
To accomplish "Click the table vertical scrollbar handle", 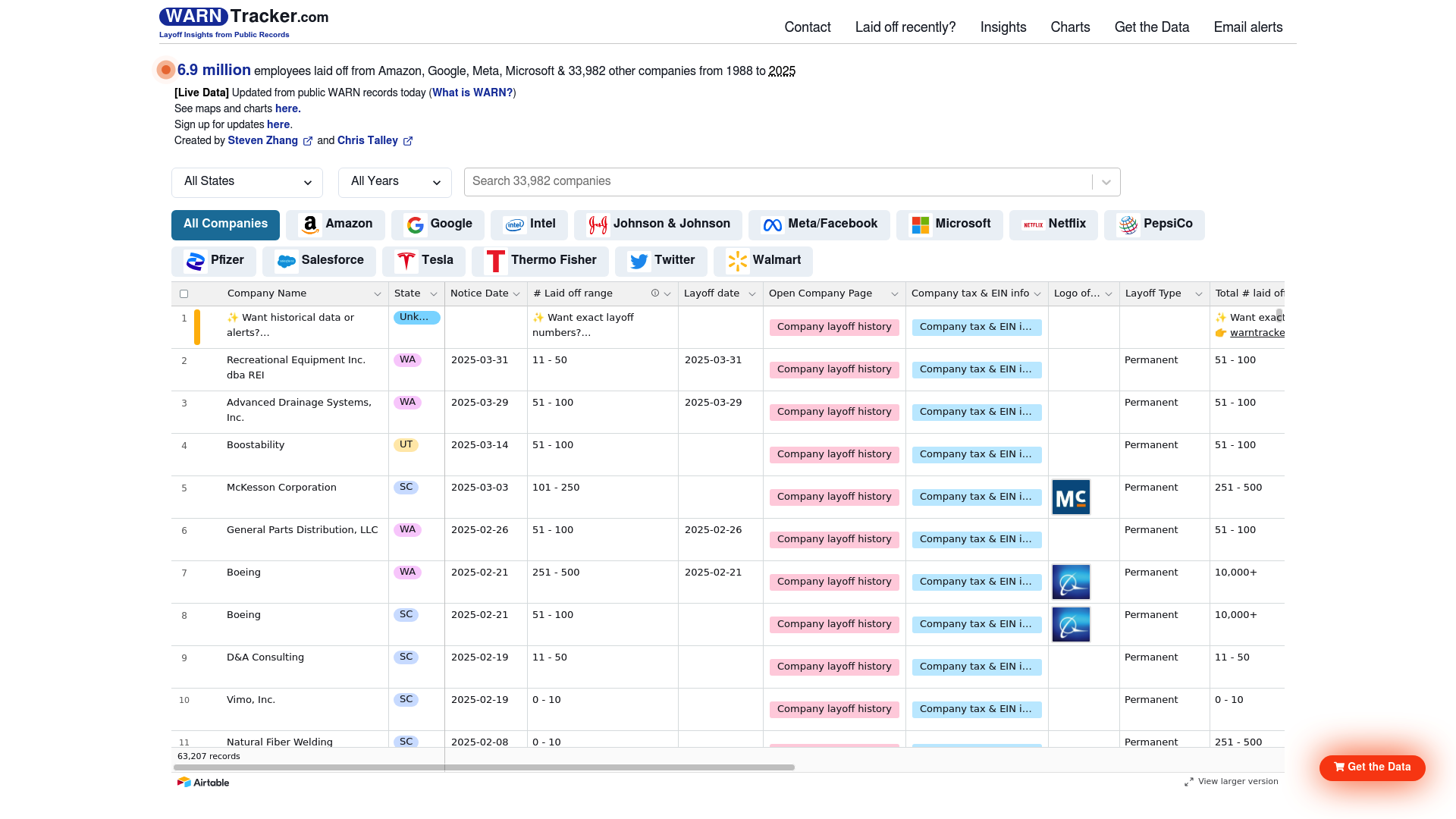I will (1279, 315).
